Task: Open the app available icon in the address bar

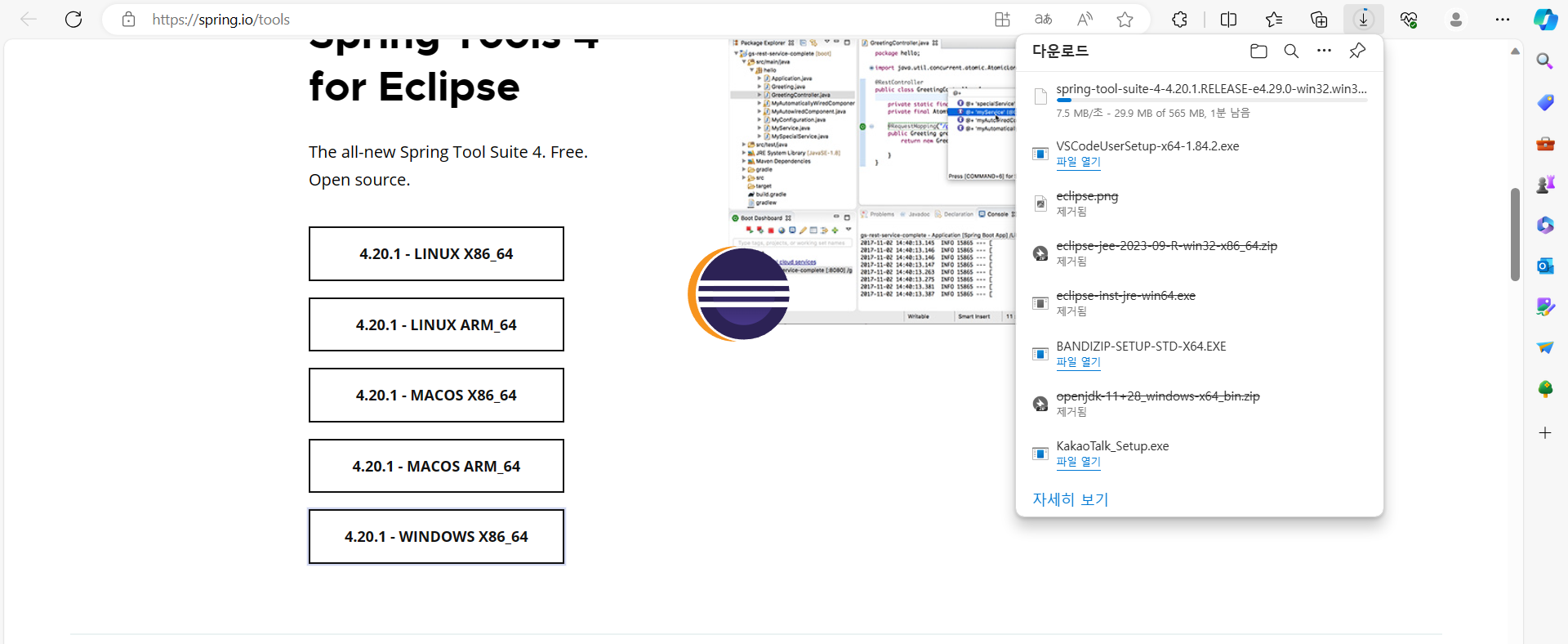Action: tap(1002, 20)
